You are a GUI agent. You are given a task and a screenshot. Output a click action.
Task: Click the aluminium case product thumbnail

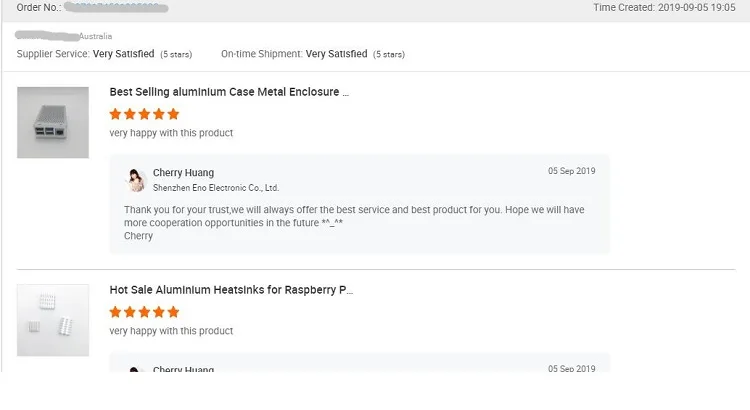(53, 122)
